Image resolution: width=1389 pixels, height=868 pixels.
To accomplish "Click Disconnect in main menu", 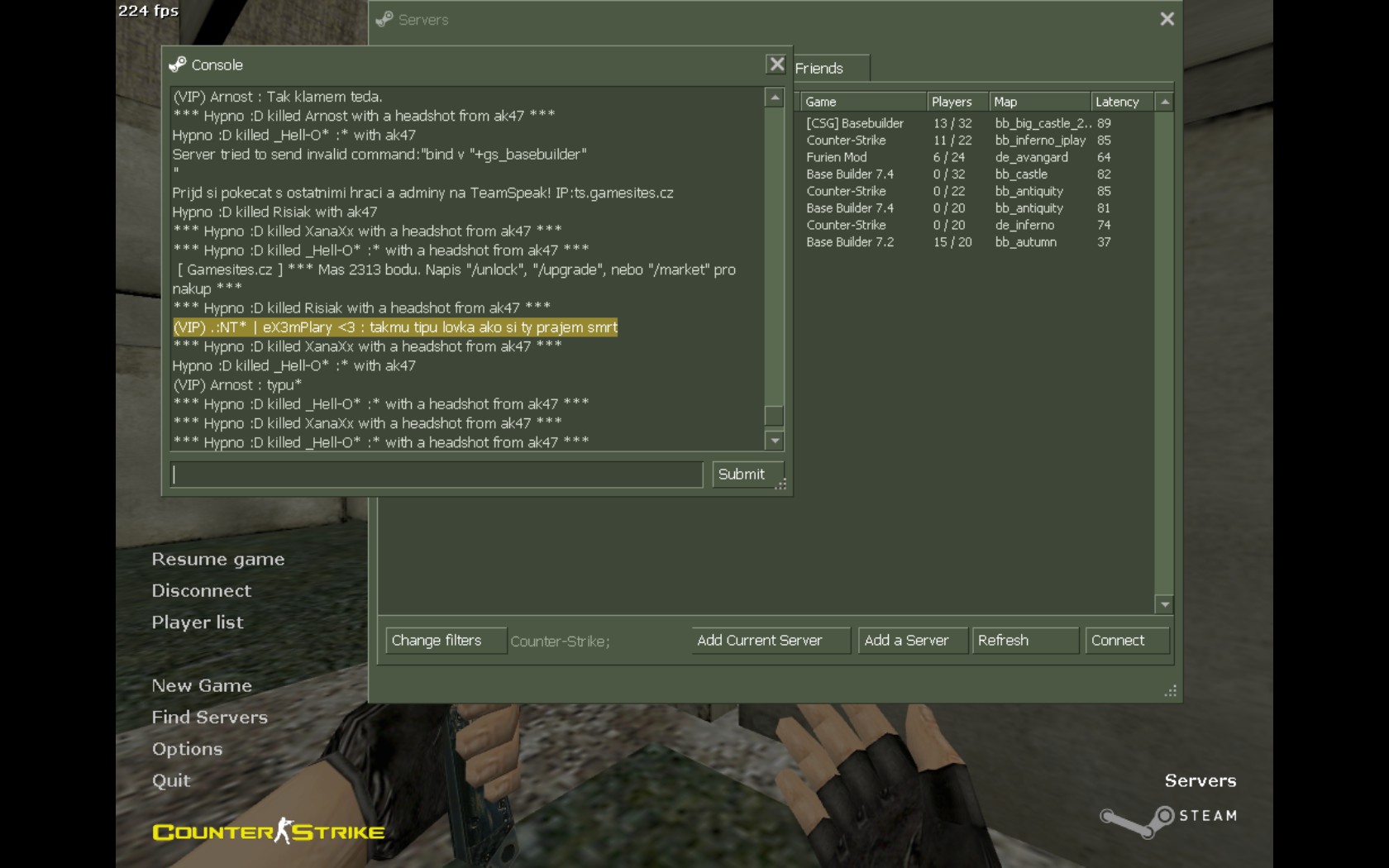I will (202, 591).
